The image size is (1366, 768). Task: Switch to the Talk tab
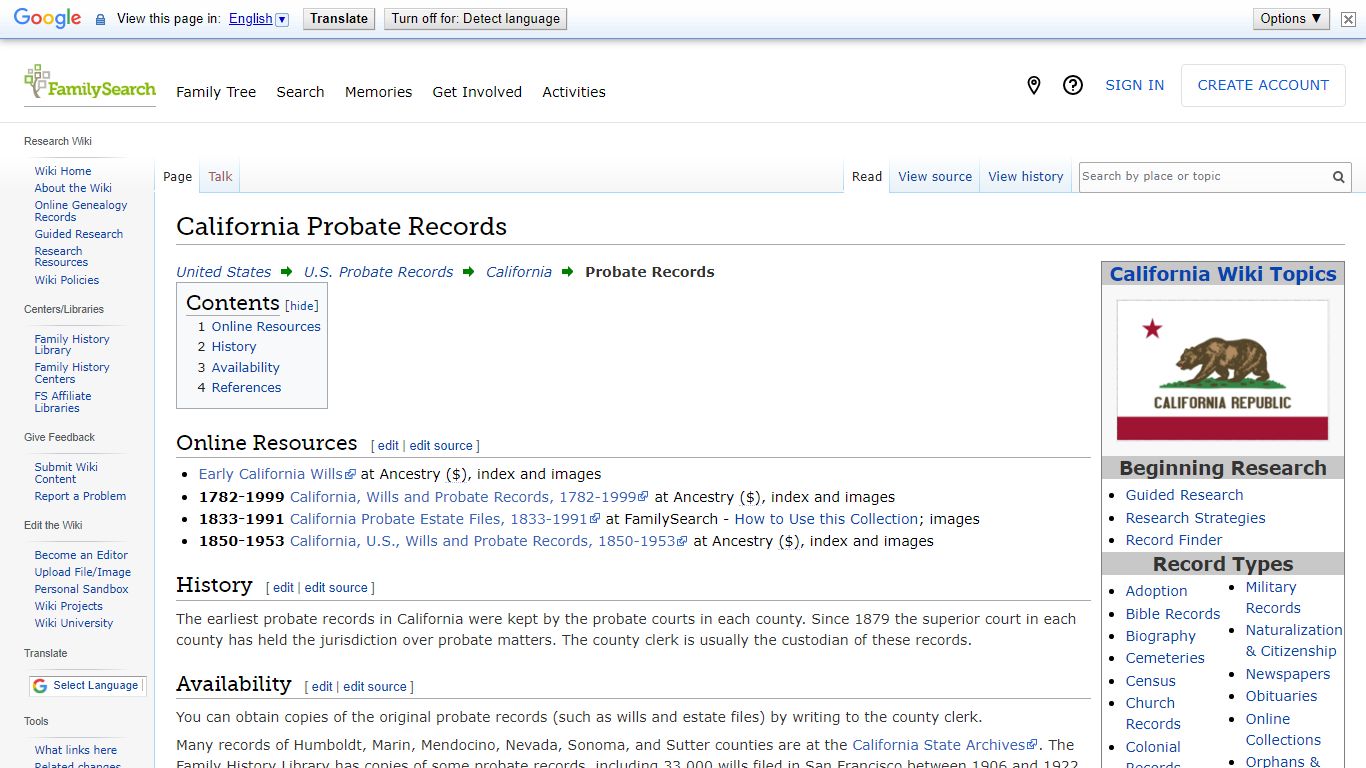(x=220, y=177)
